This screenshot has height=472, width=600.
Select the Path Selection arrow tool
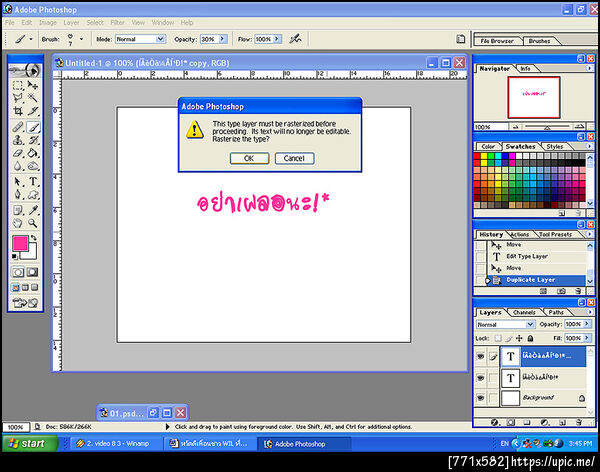tap(18, 181)
